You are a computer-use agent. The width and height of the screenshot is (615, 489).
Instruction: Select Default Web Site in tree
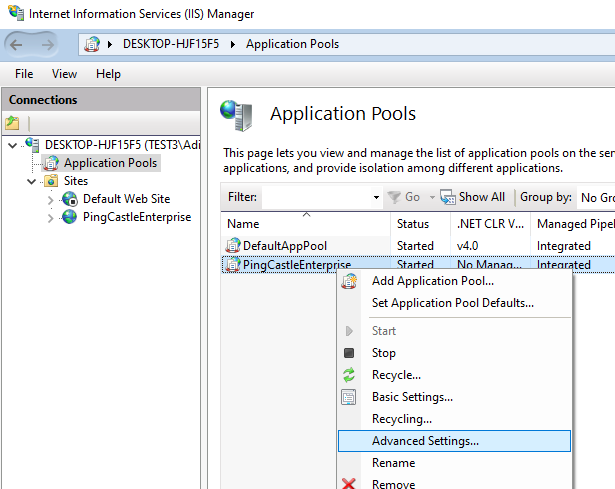pyautogui.click(x=126, y=199)
